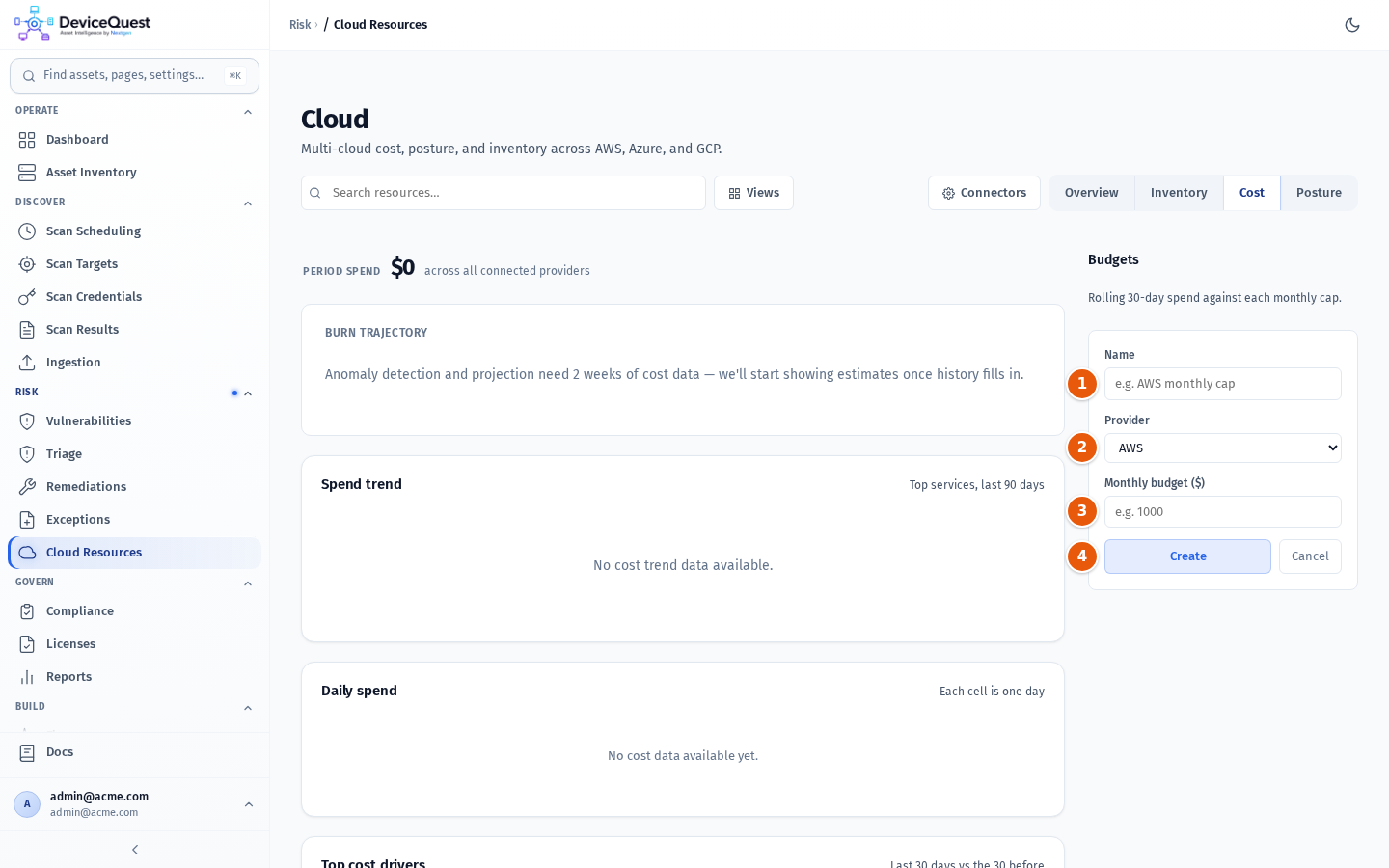Click the Ingestion upload icon
The width and height of the screenshot is (1389, 868).
tap(27, 363)
